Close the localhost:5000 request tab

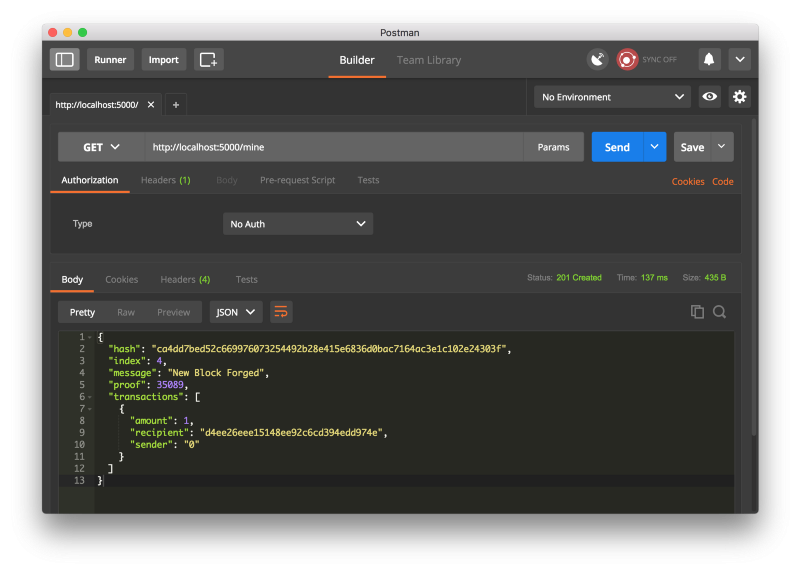[x=151, y=104]
